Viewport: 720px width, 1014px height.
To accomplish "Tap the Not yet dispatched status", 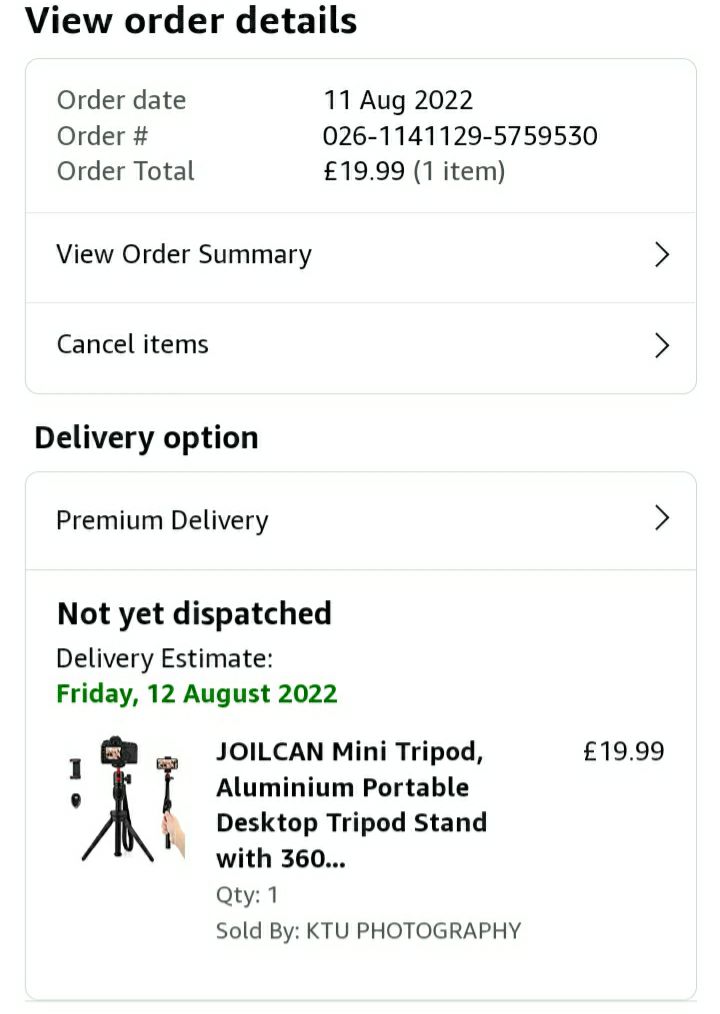I will coord(194,614).
